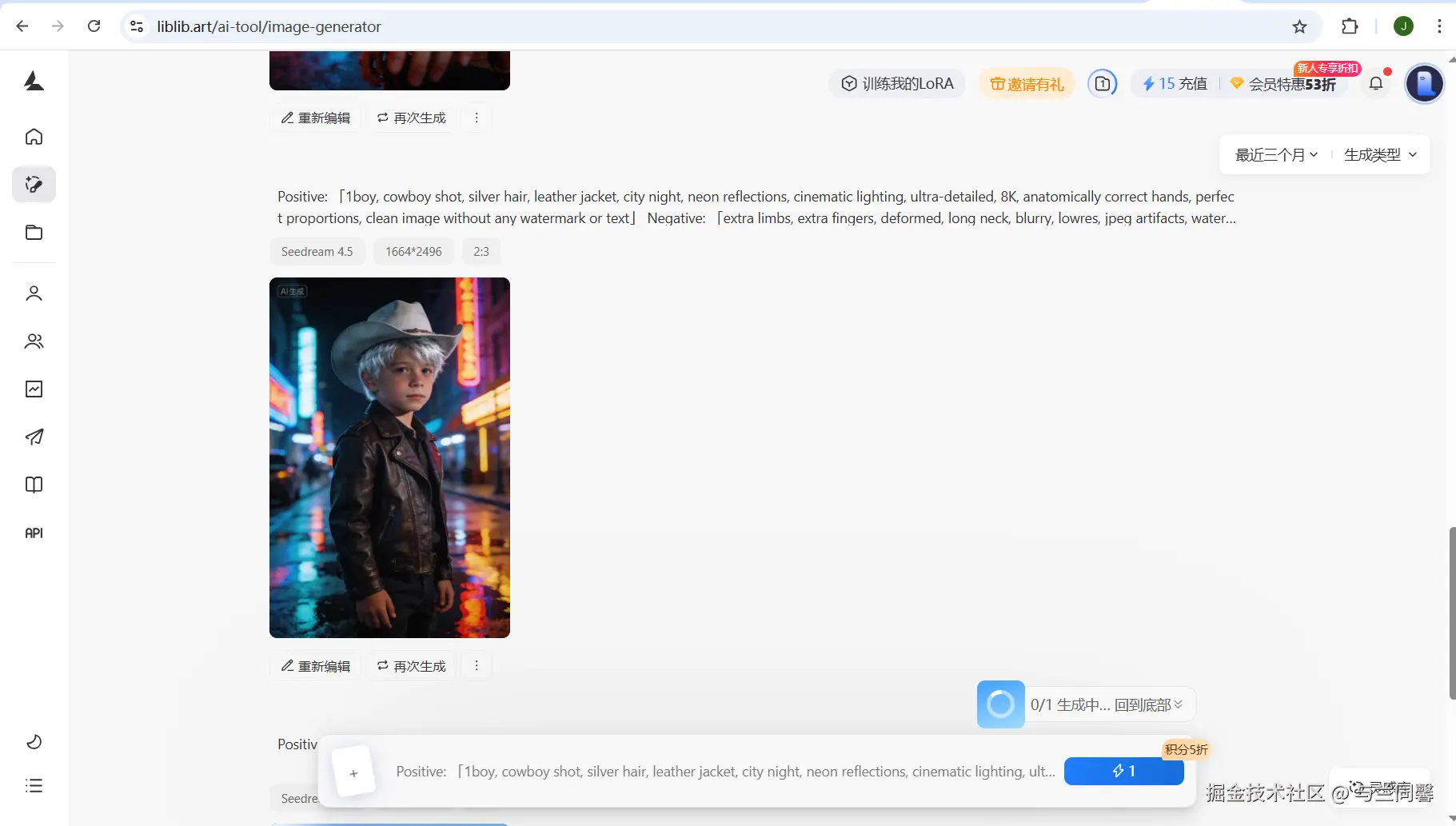Click 15 充值 to recharge points
Screen dimensions: 1456x826
1174,83
